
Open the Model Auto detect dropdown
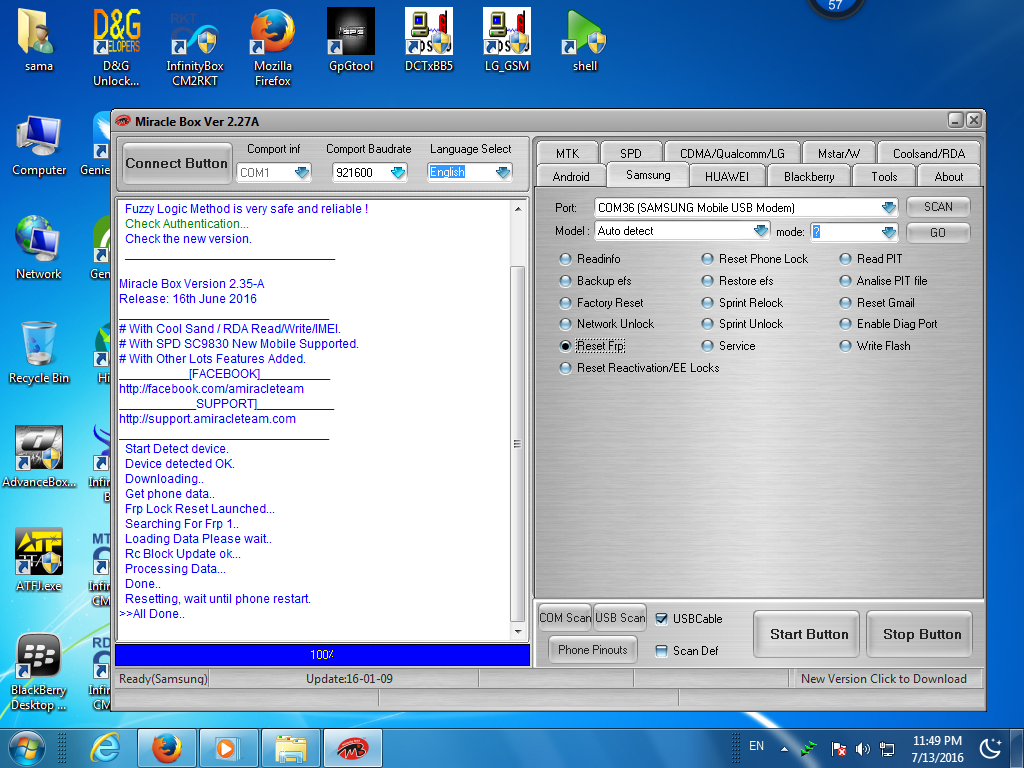click(x=761, y=231)
